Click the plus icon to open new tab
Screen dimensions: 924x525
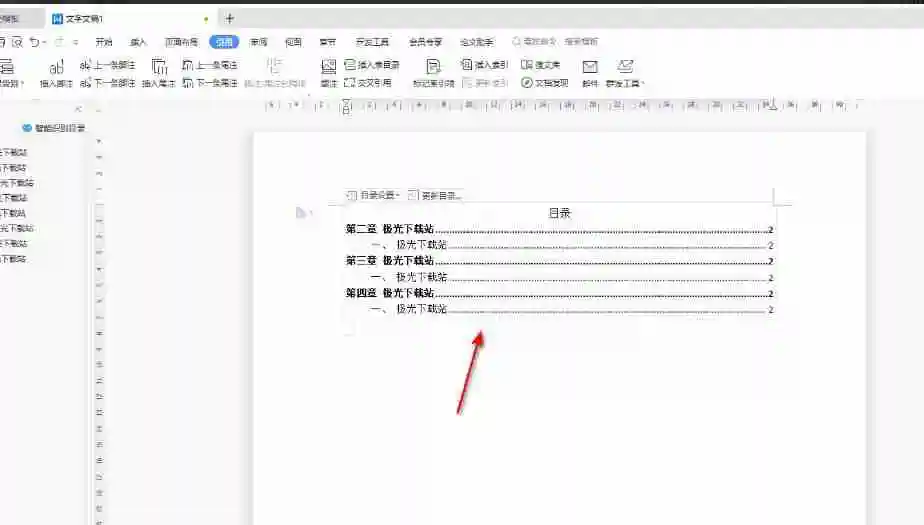pyautogui.click(x=230, y=19)
